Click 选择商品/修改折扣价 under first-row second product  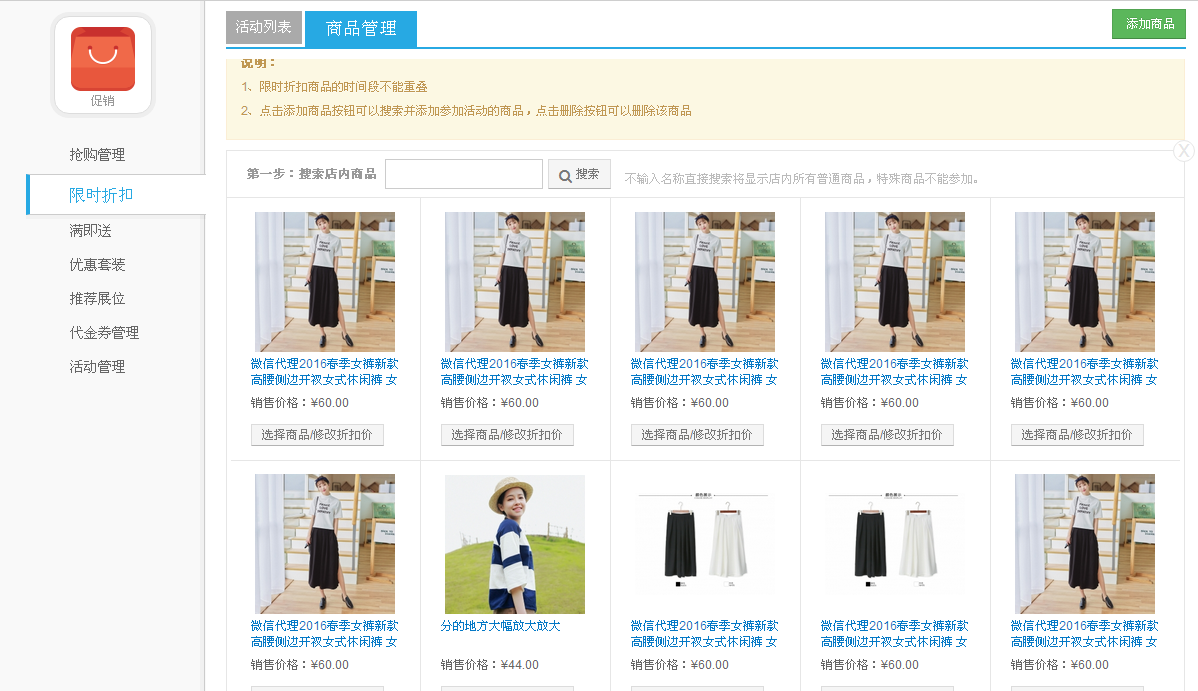pyautogui.click(x=507, y=435)
